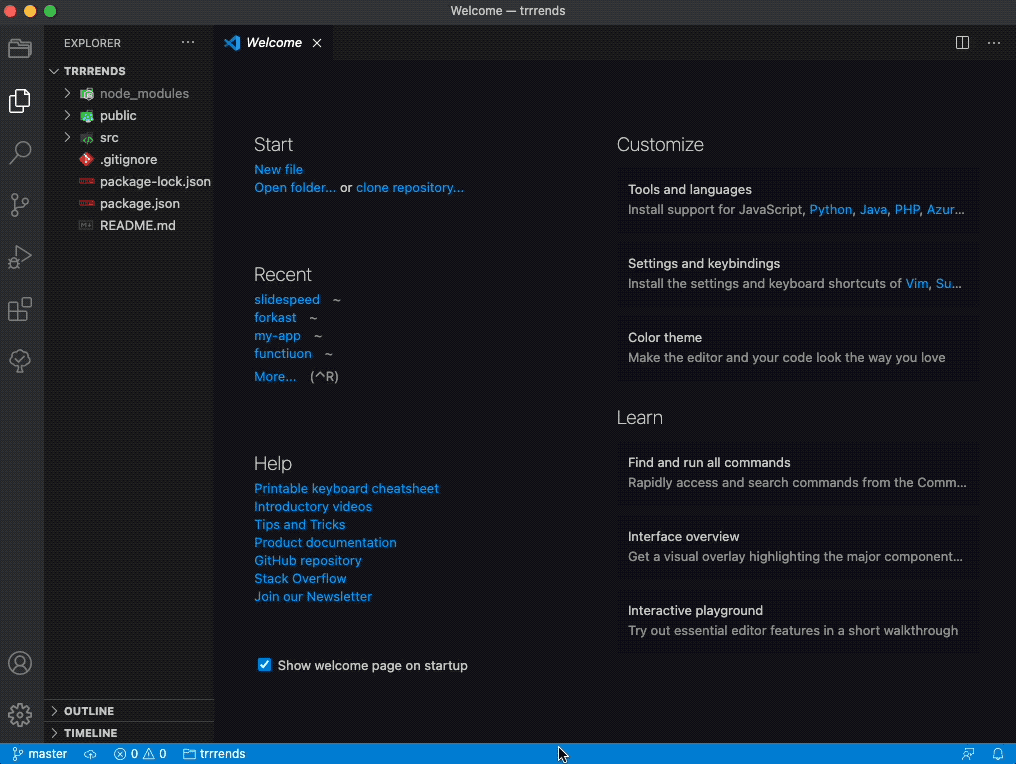Open the Tools and languages card
The width and height of the screenshot is (1016, 764).
[798, 200]
